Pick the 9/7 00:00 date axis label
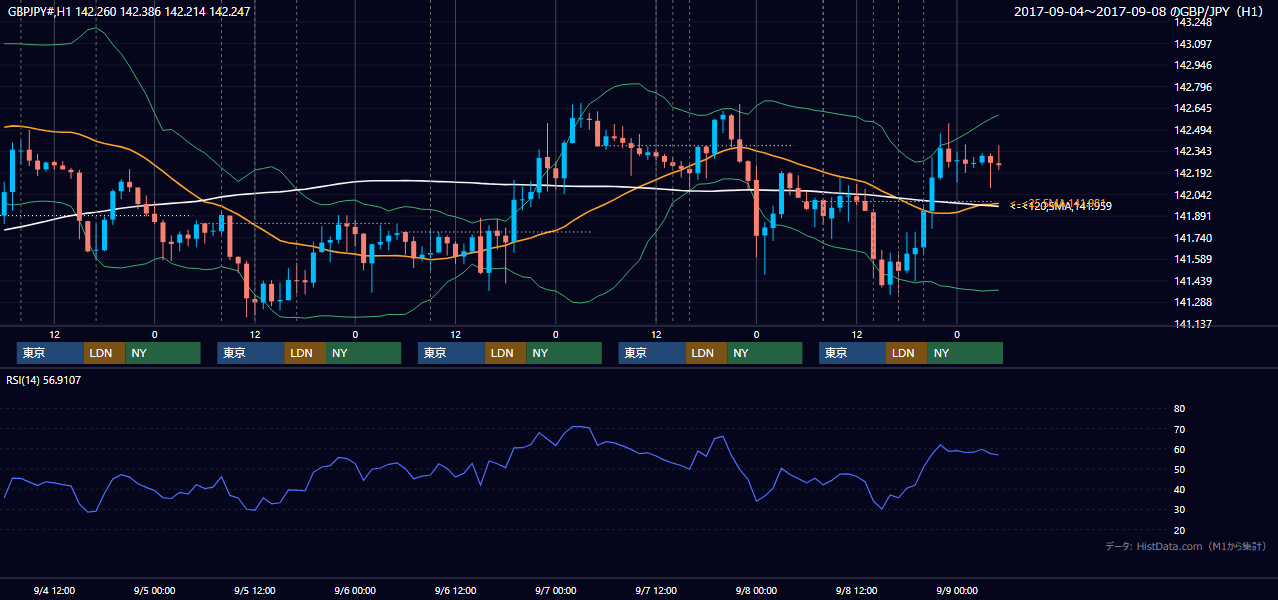Image resolution: width=1278 pixels, height=600 pixels. (555, 590)
